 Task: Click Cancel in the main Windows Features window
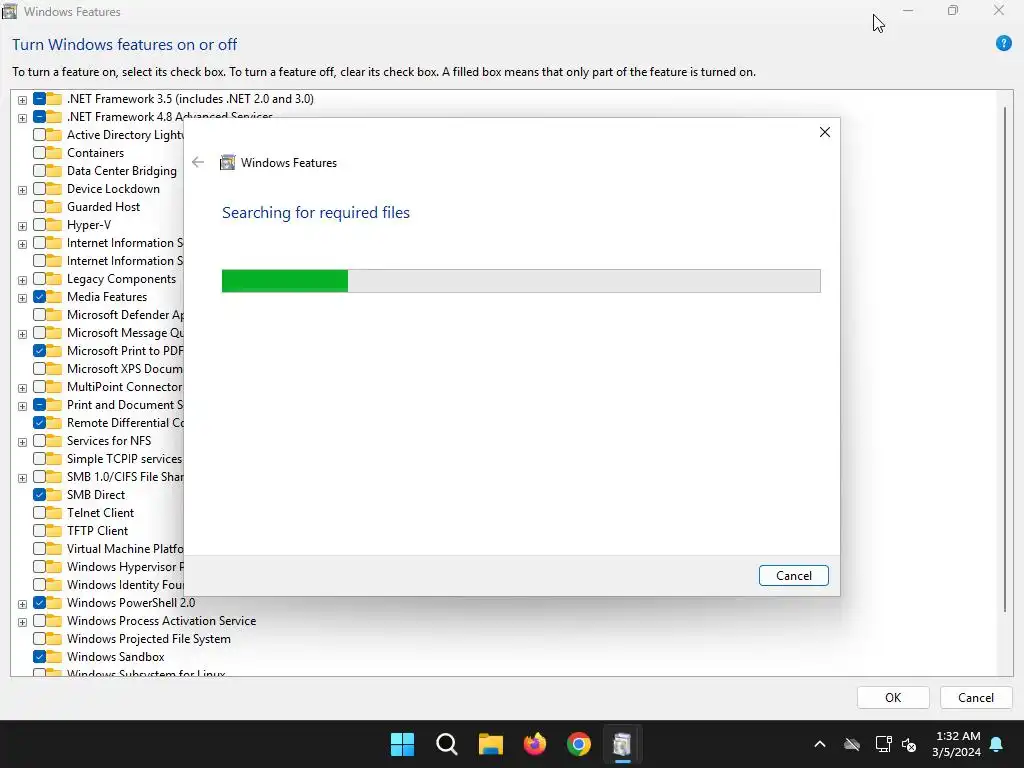click(976, 697)
